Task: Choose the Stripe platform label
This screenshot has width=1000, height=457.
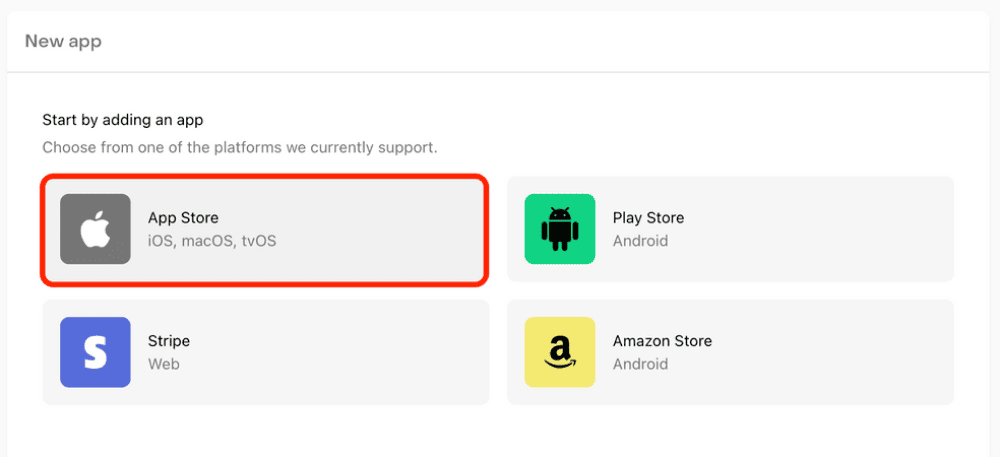Action: click(169, 341)
